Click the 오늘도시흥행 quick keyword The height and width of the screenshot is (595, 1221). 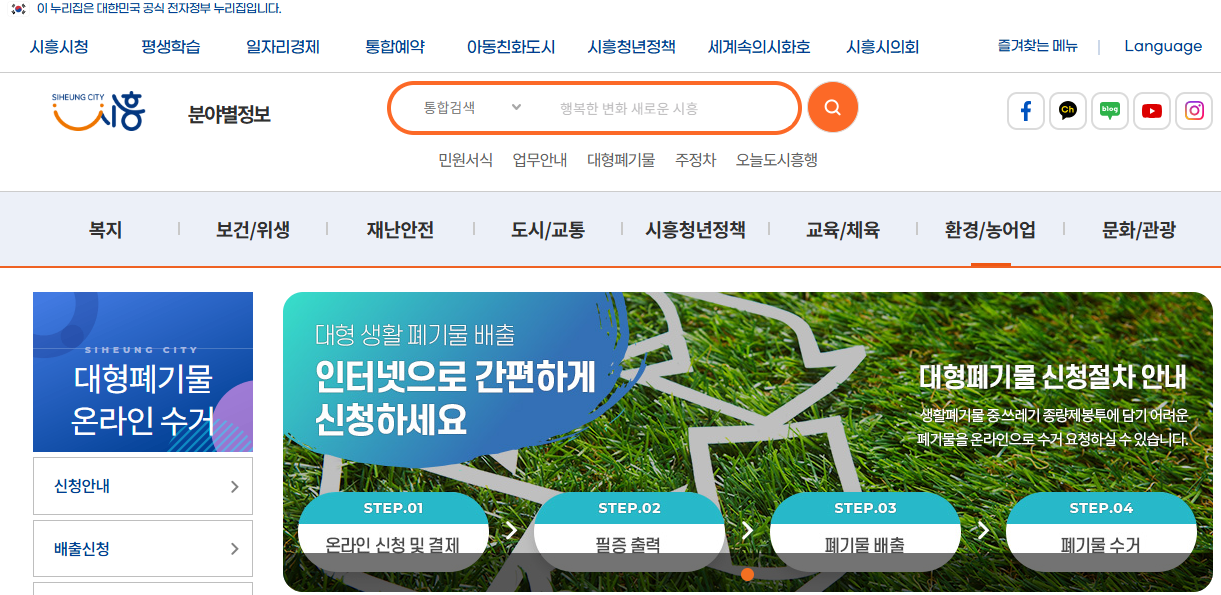(x=777, y=160)
